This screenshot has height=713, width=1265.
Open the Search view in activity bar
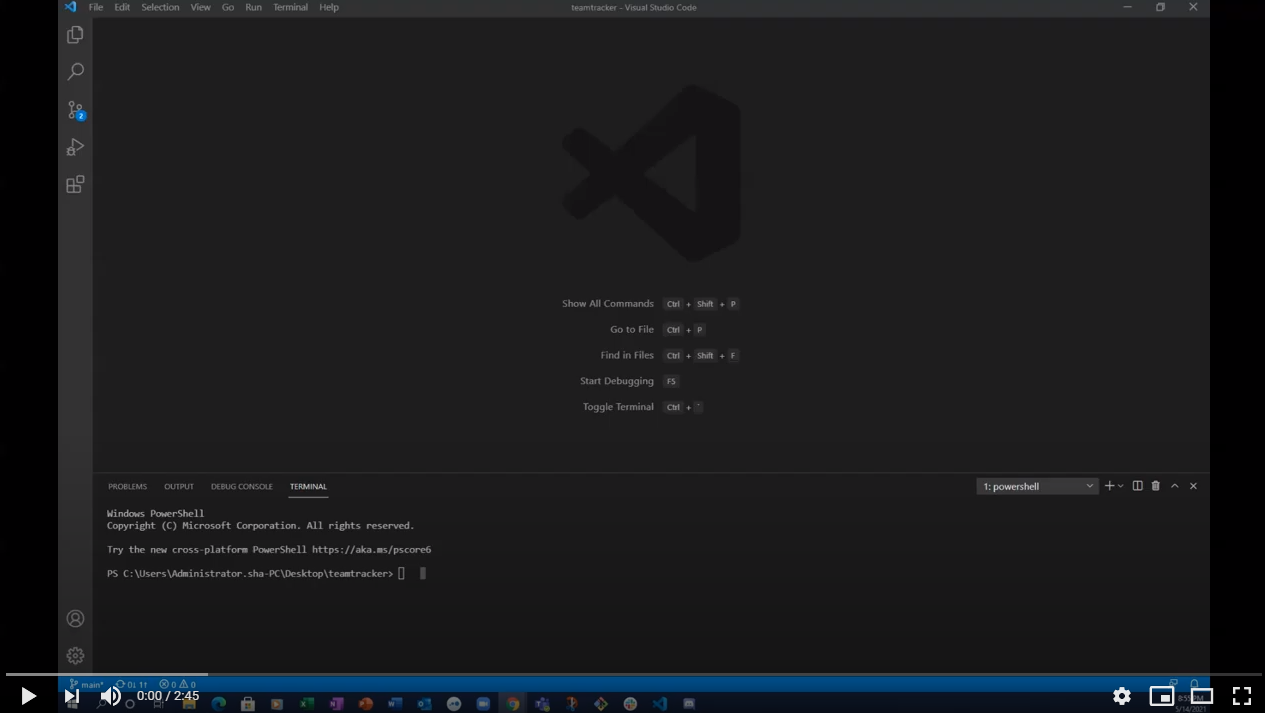tap(75, 72)
